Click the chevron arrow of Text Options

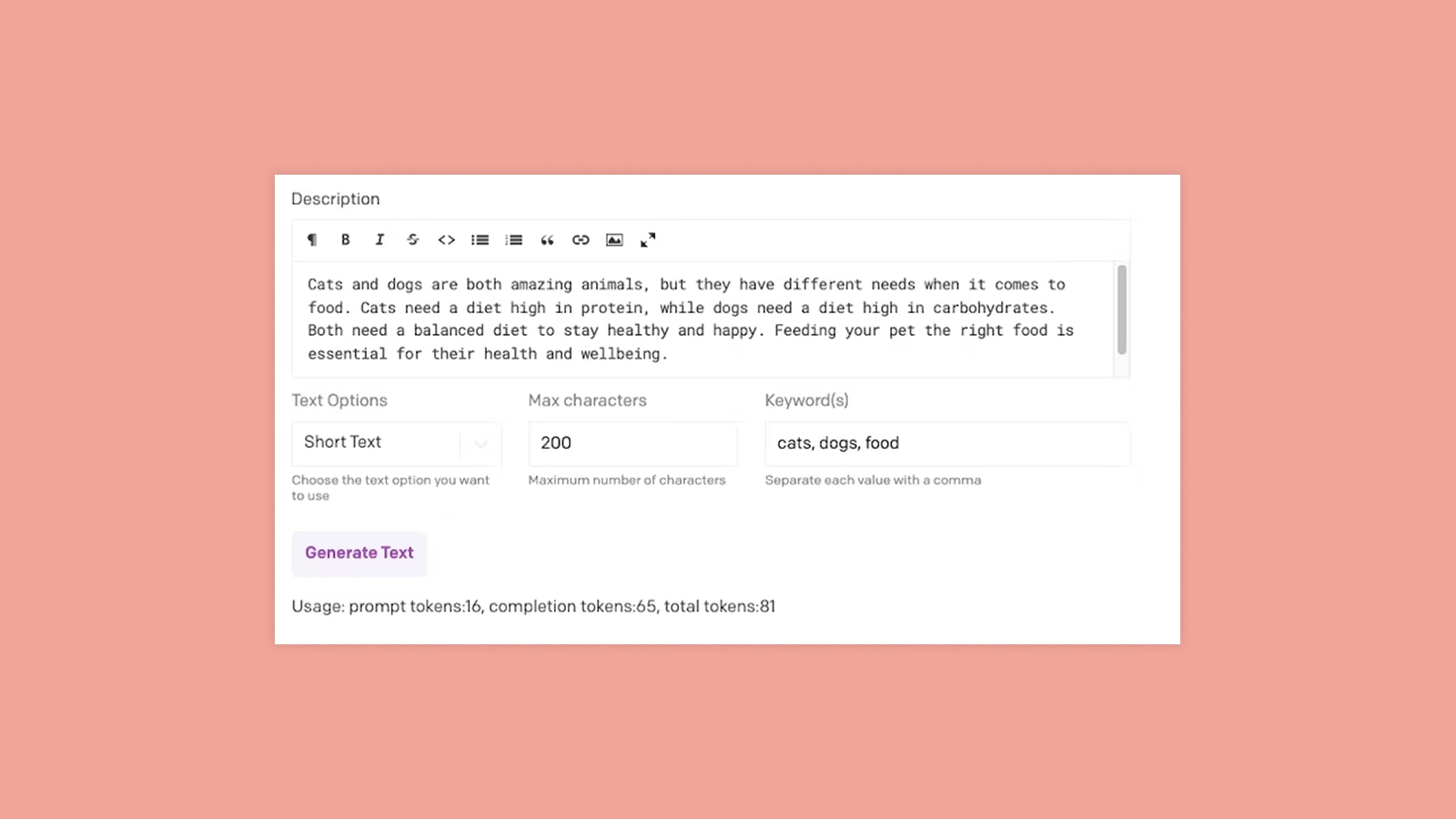click(x=480, y=444)
